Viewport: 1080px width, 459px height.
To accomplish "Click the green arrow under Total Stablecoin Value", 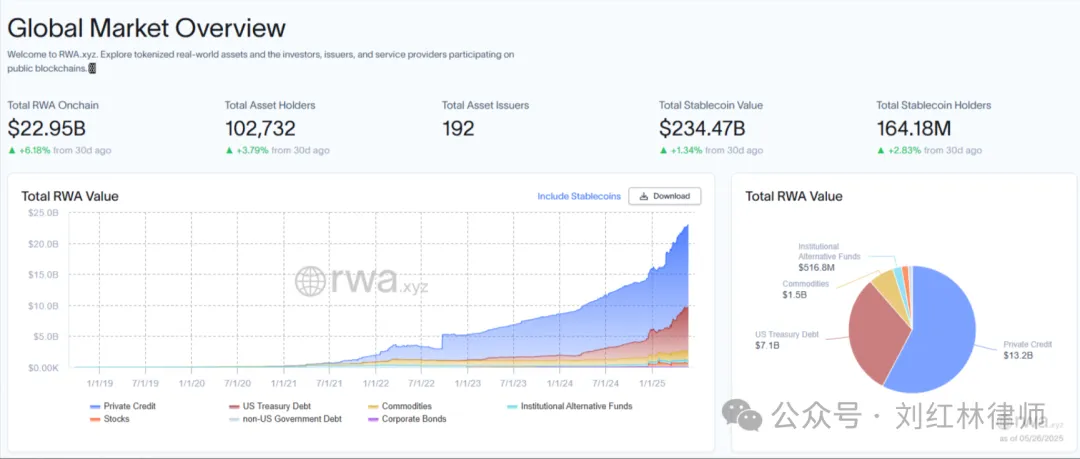I will coord(663,151).
